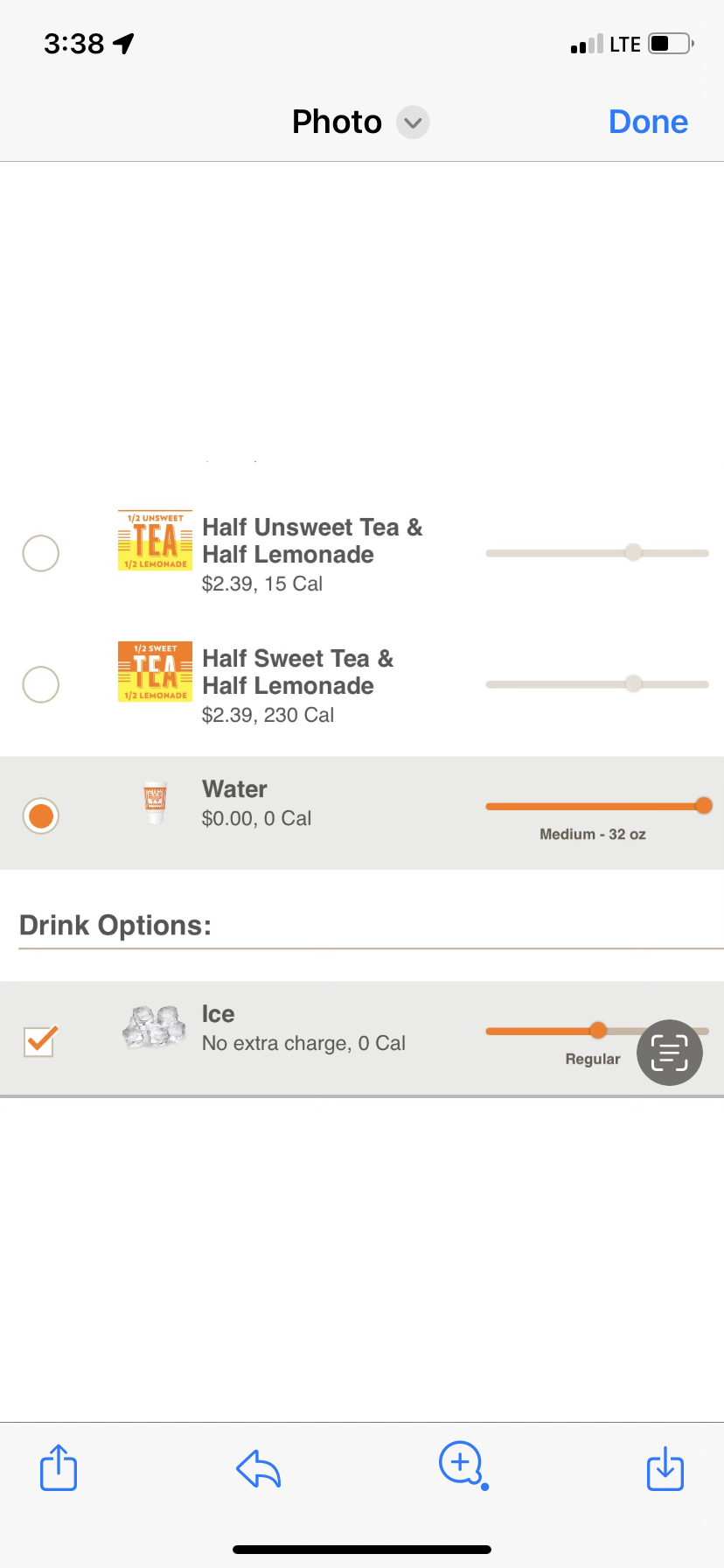Tap the Water cup image
724x1568 pixels.
point(155,801)
